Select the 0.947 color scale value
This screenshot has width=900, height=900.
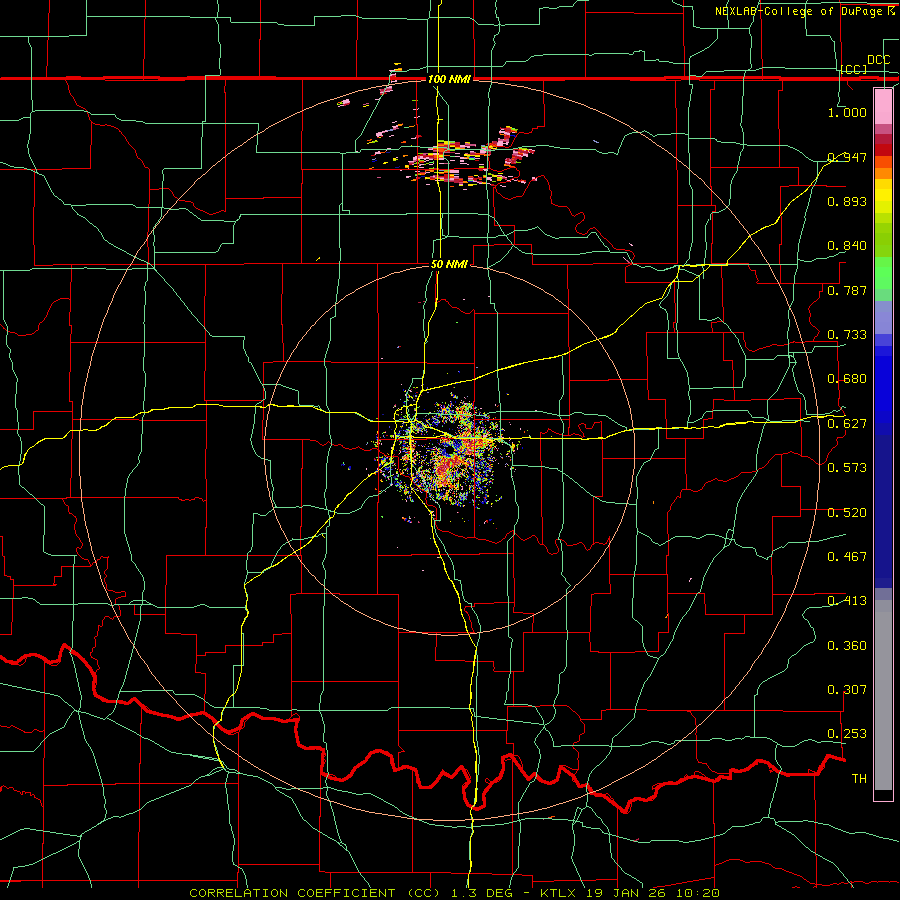847,157
